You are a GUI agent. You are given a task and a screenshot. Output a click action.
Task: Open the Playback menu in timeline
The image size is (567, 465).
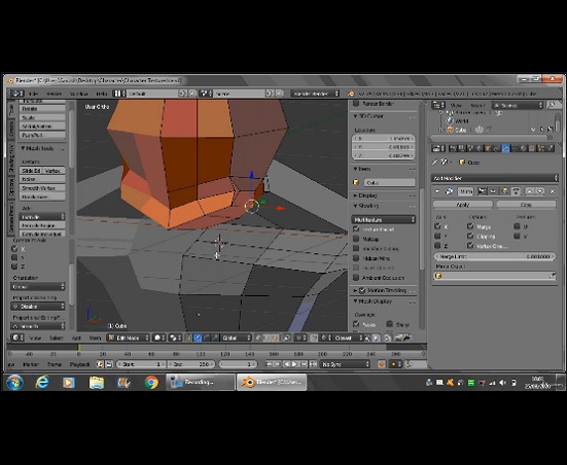pyautogui.click(x=79, y=364)
